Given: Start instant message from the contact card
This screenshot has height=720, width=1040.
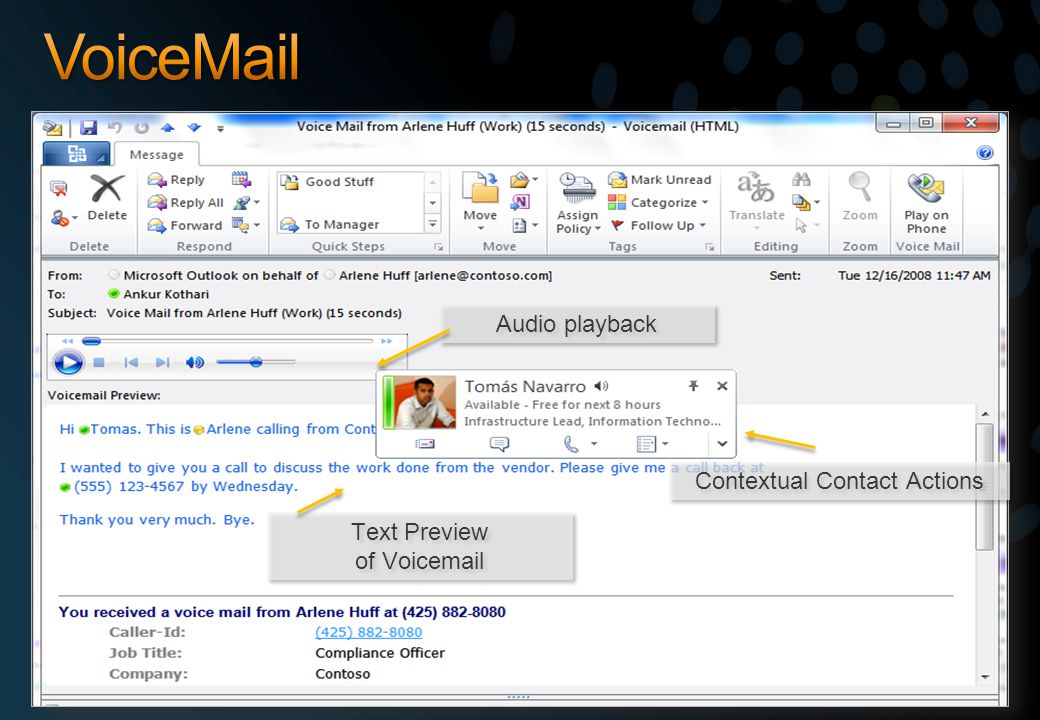Looking at the screenshot, I should click(x=499, y=444).
